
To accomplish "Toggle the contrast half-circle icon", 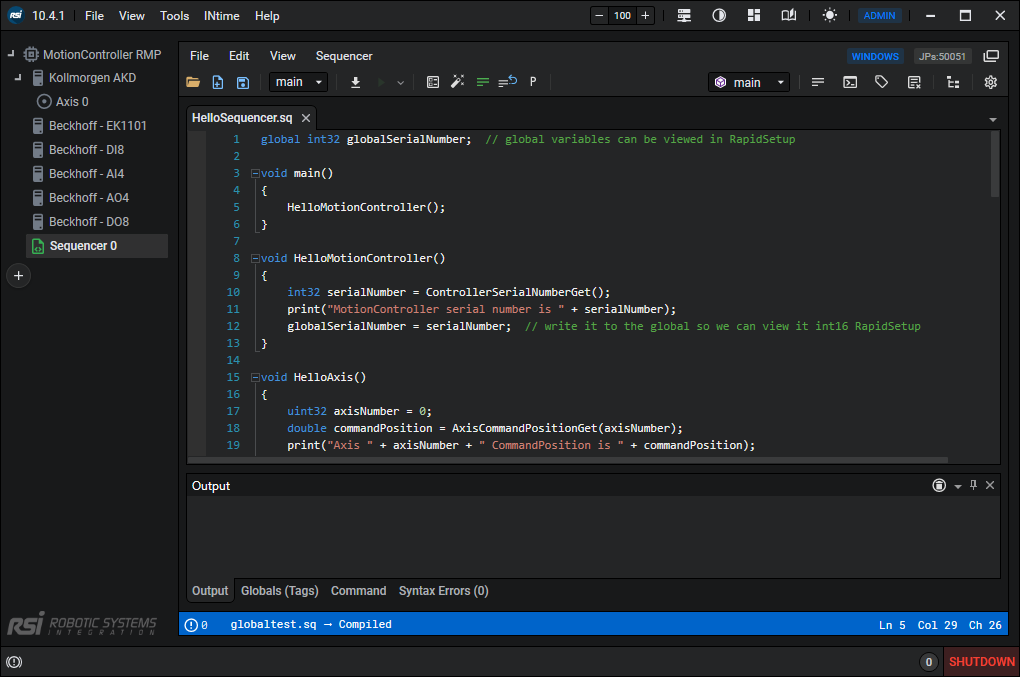I will (x=719, y=16).
